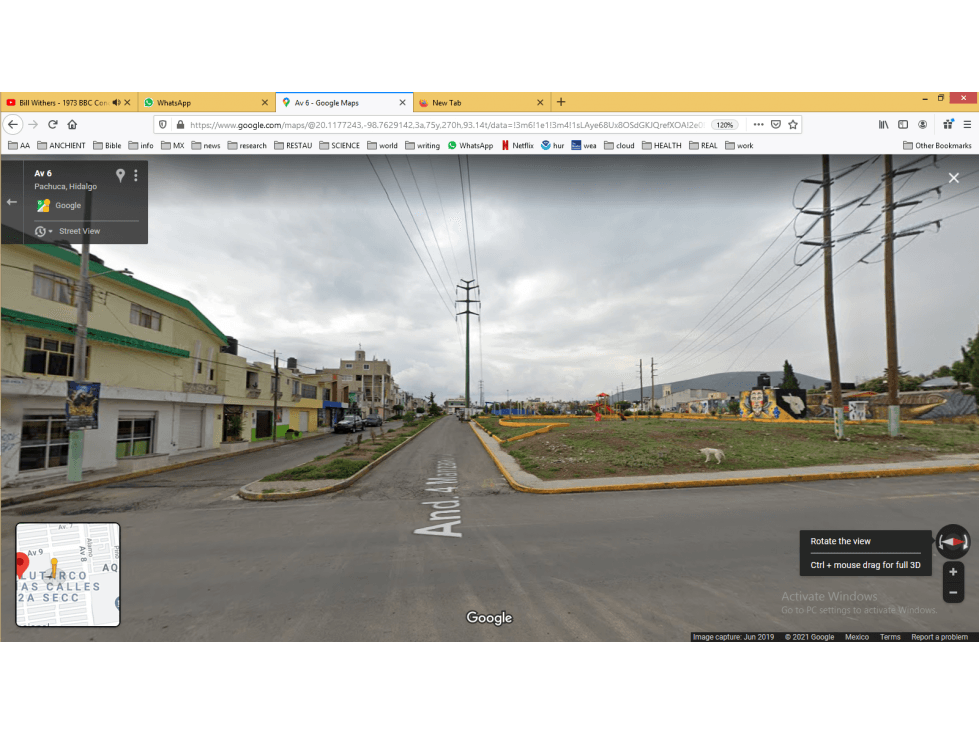
Task: Open the AA bookmarks folder
Action: click(x=19, y=145)
